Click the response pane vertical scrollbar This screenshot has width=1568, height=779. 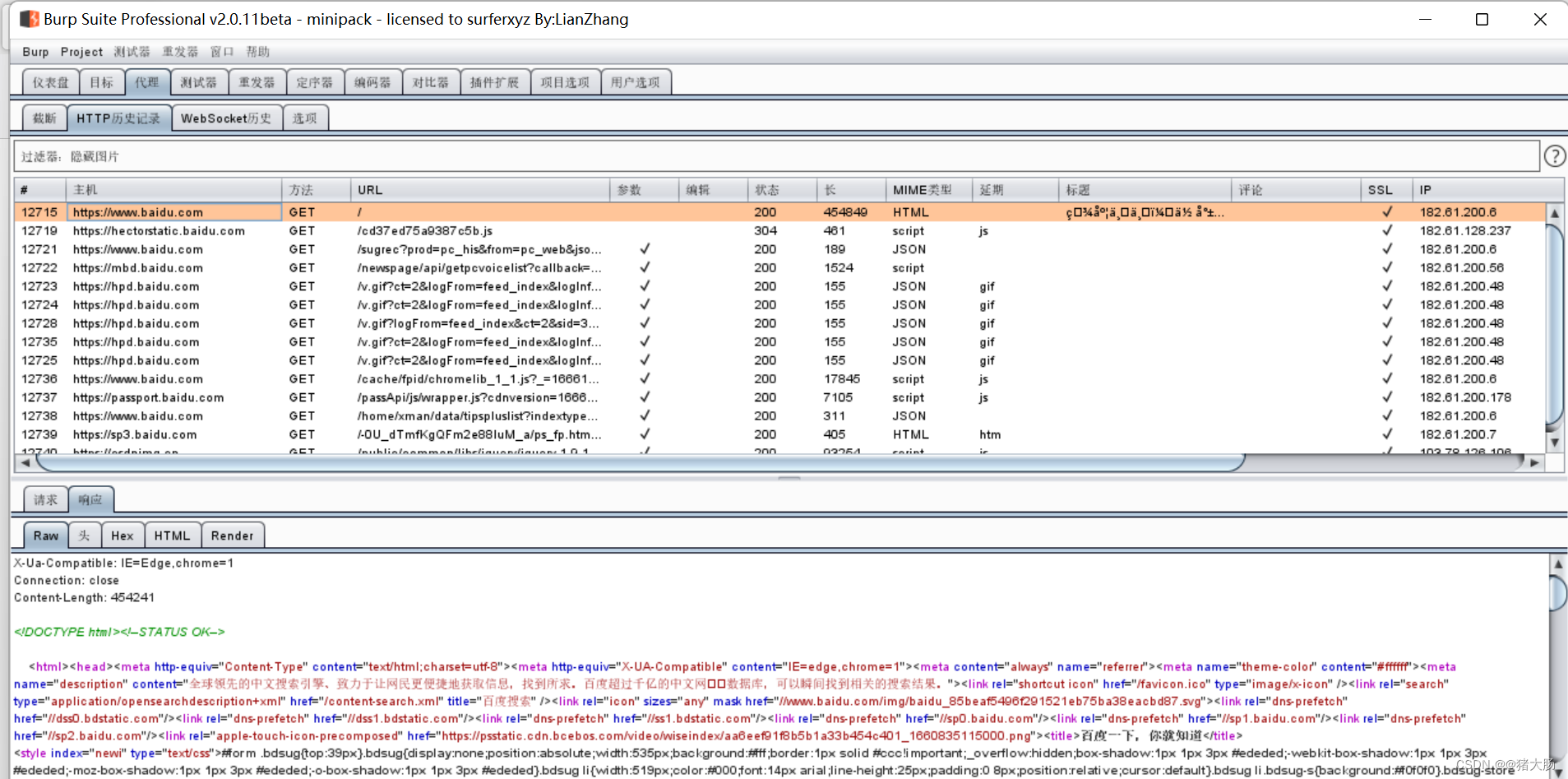click(x=1557, y=592)
